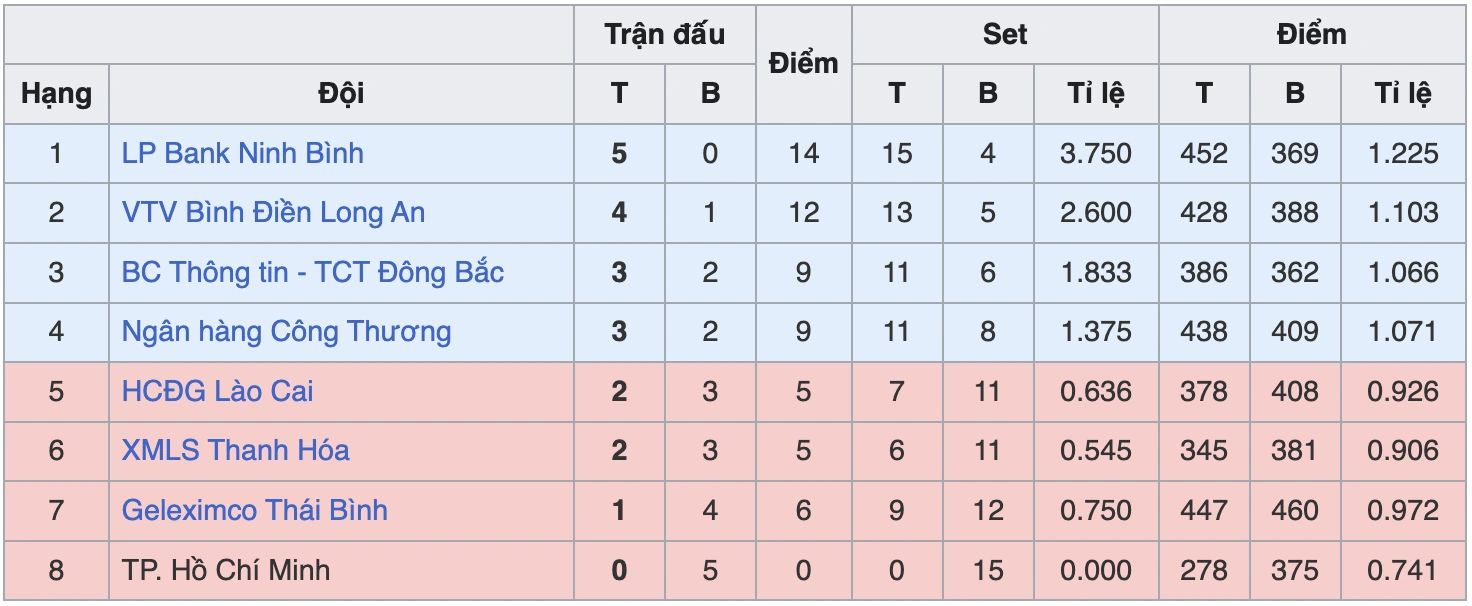Click the Set Tỉ lệ column header
Viewport: 1472px width, 606px height.
1096,94
